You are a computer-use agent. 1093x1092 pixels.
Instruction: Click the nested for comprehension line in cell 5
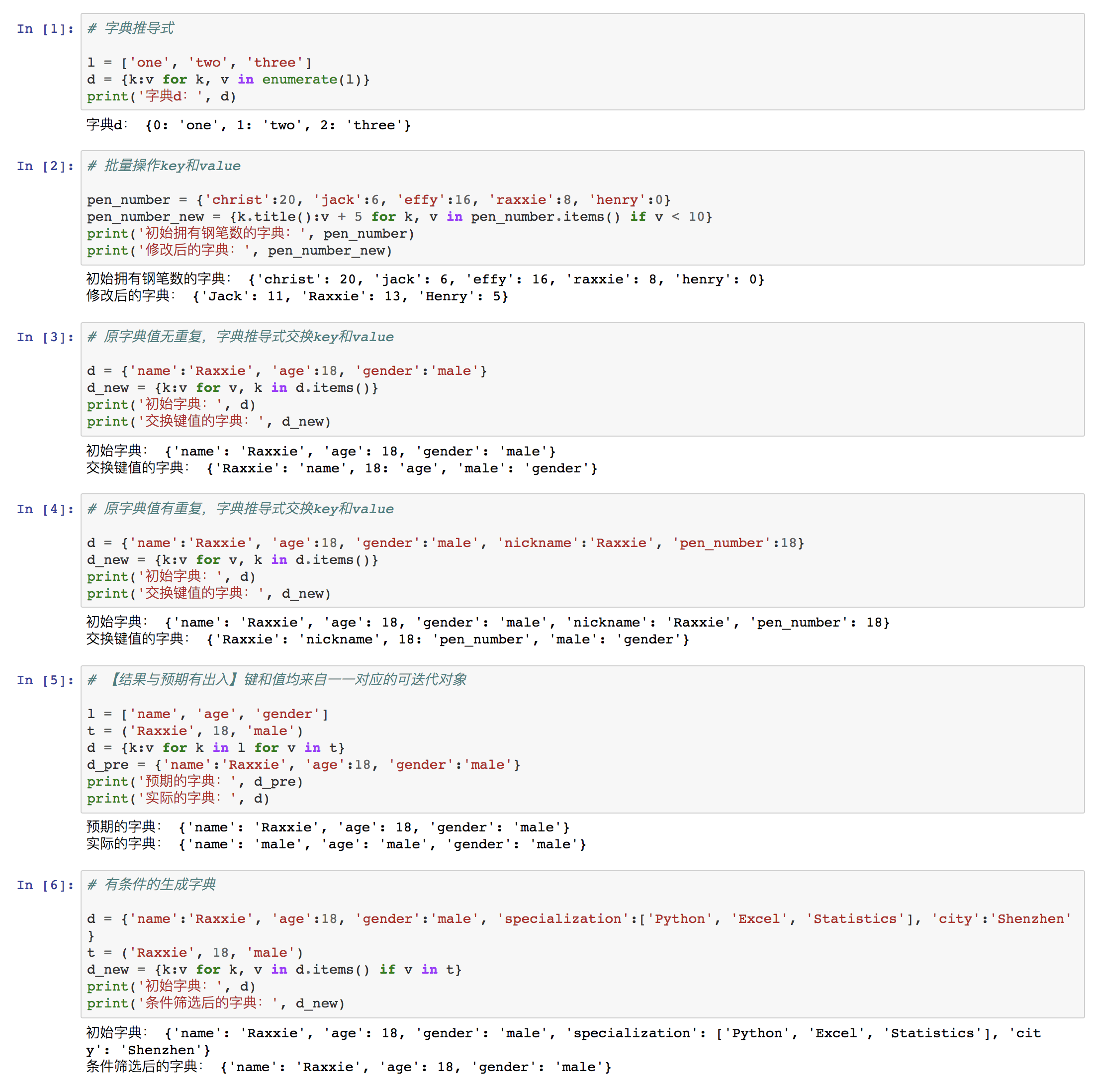pos(215,748)
